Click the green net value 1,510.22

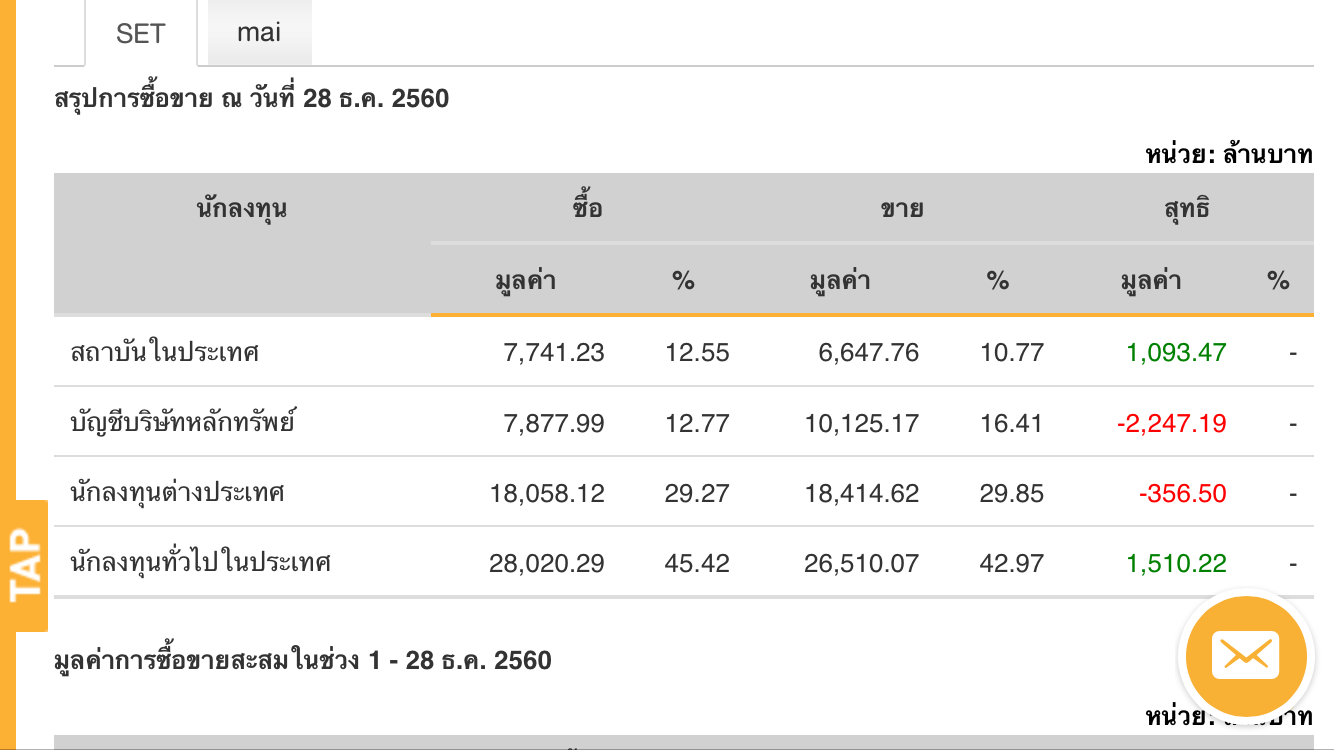point(1176,563)
